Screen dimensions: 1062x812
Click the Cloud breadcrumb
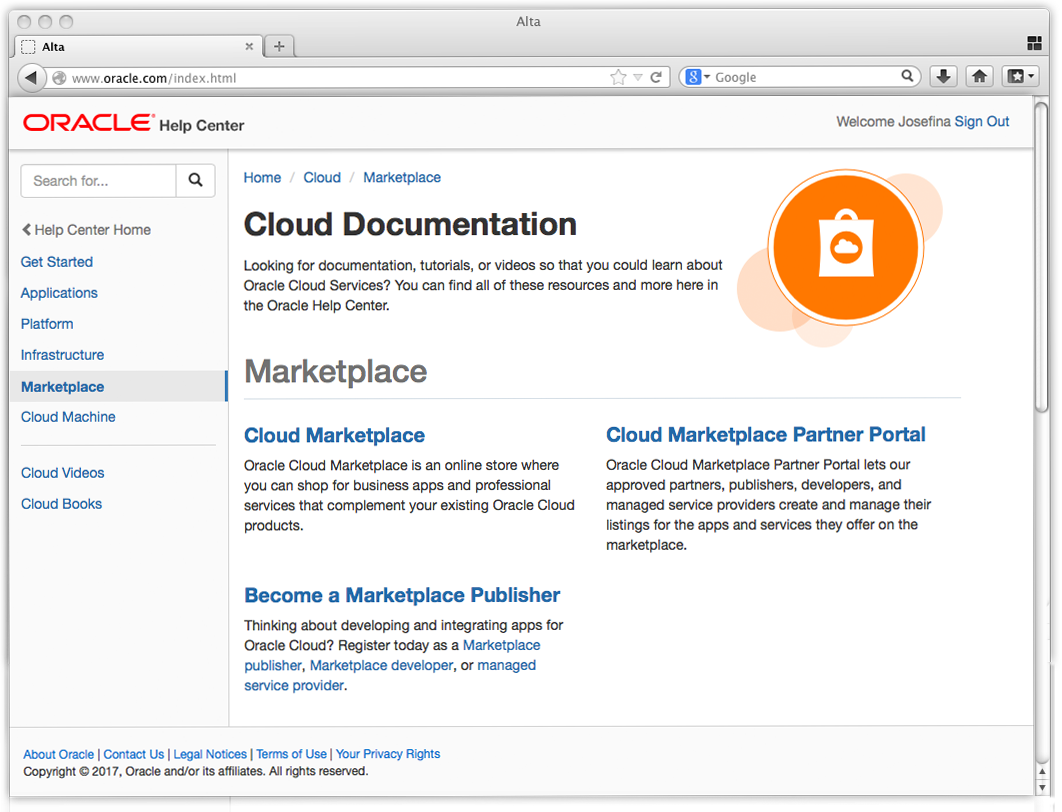click(322, 177)
